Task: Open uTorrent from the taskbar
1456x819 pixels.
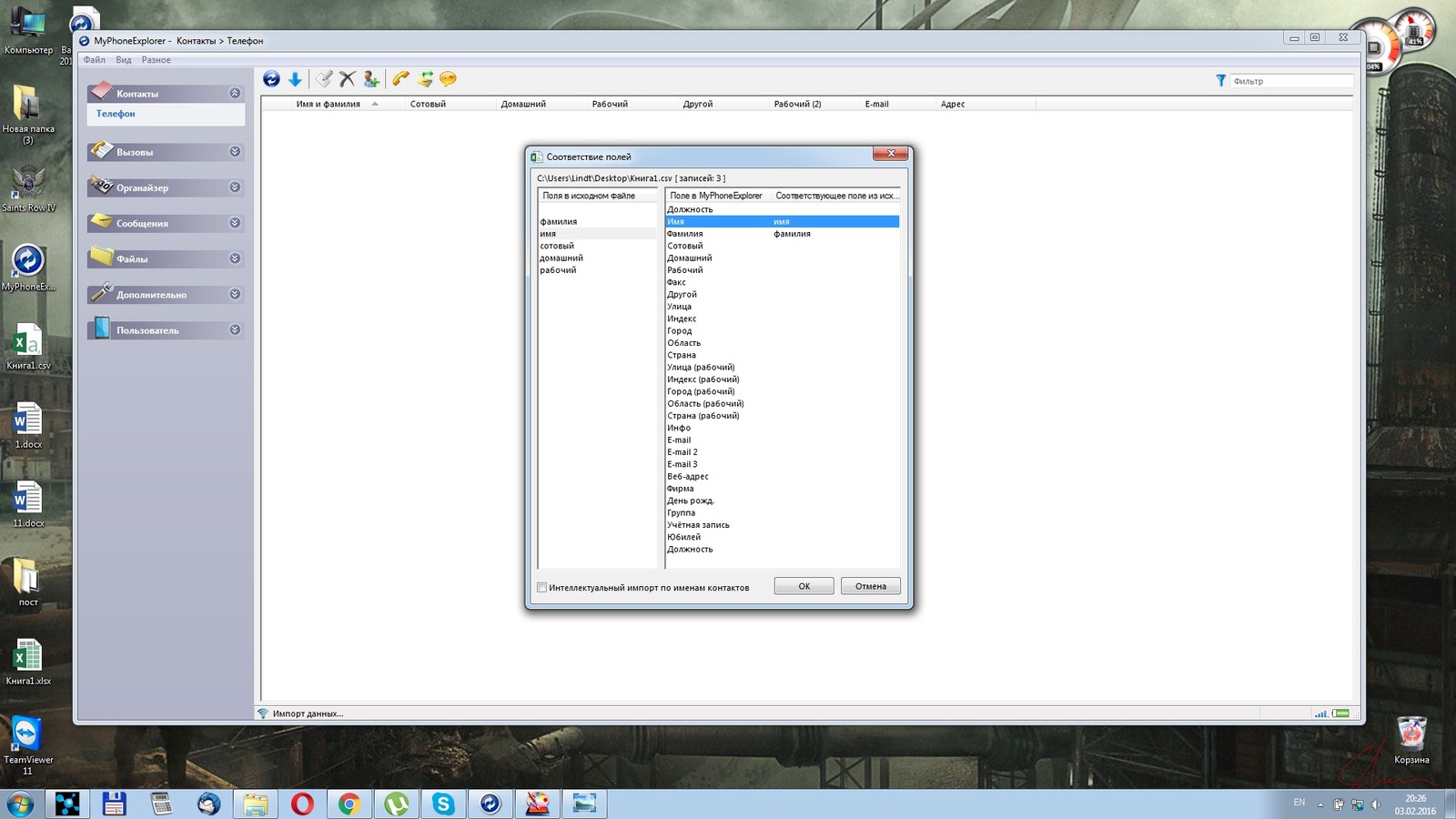Action: click(x=396, y=804)
